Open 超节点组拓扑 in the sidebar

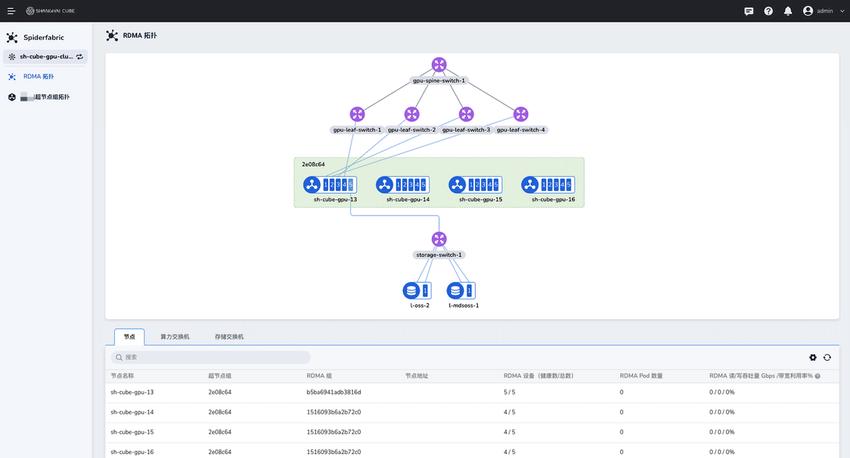click(50, 97)
